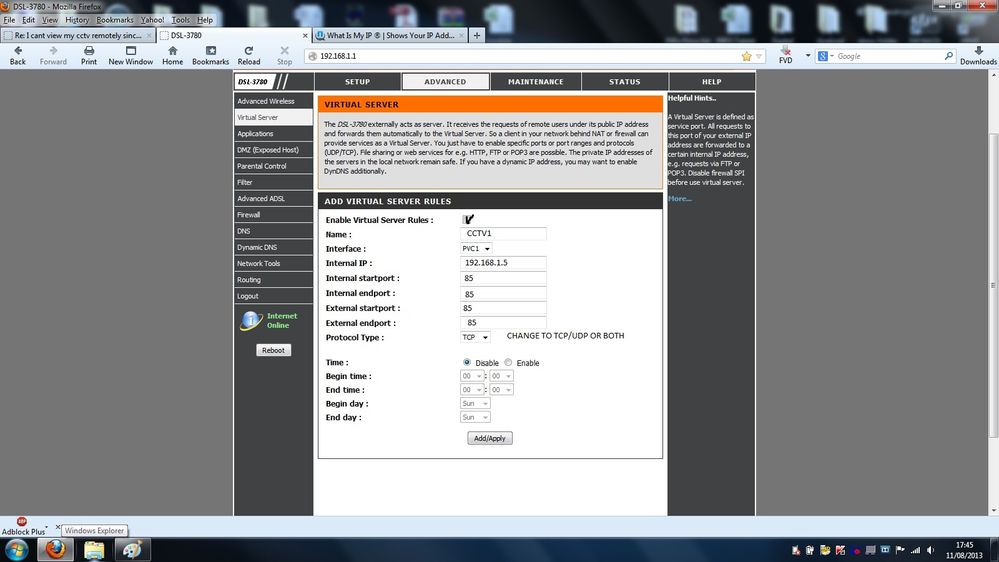Click the network signal tray icon
This screenshot has height=562, width=999.
click(916, 550)
